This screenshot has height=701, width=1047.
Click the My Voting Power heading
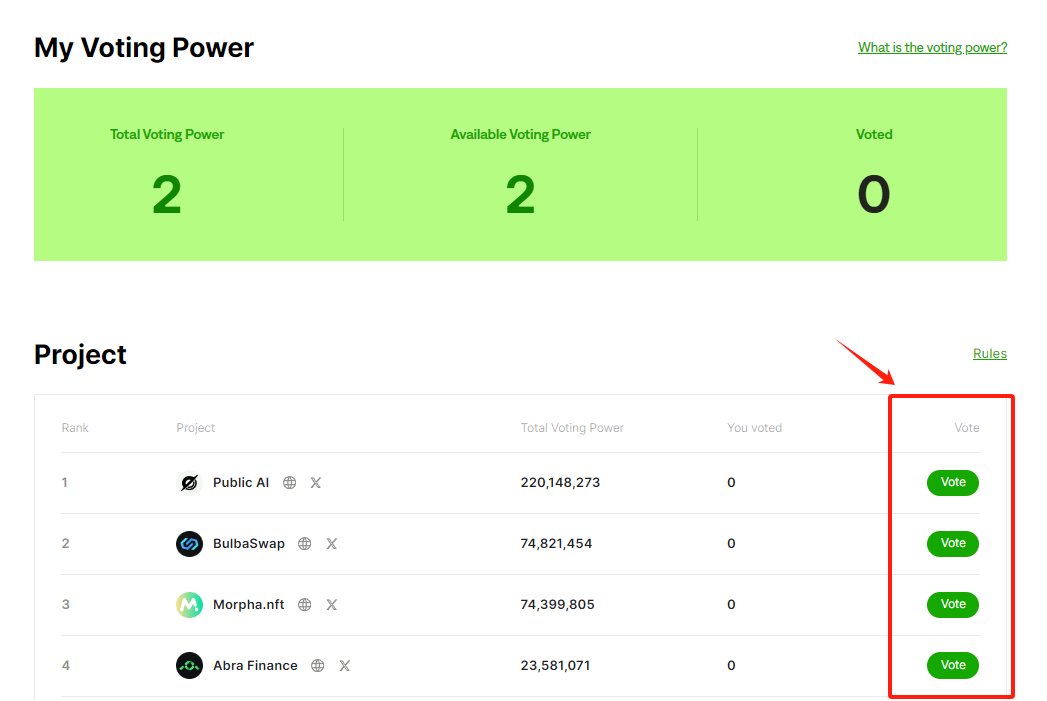[x=144, y=48]
